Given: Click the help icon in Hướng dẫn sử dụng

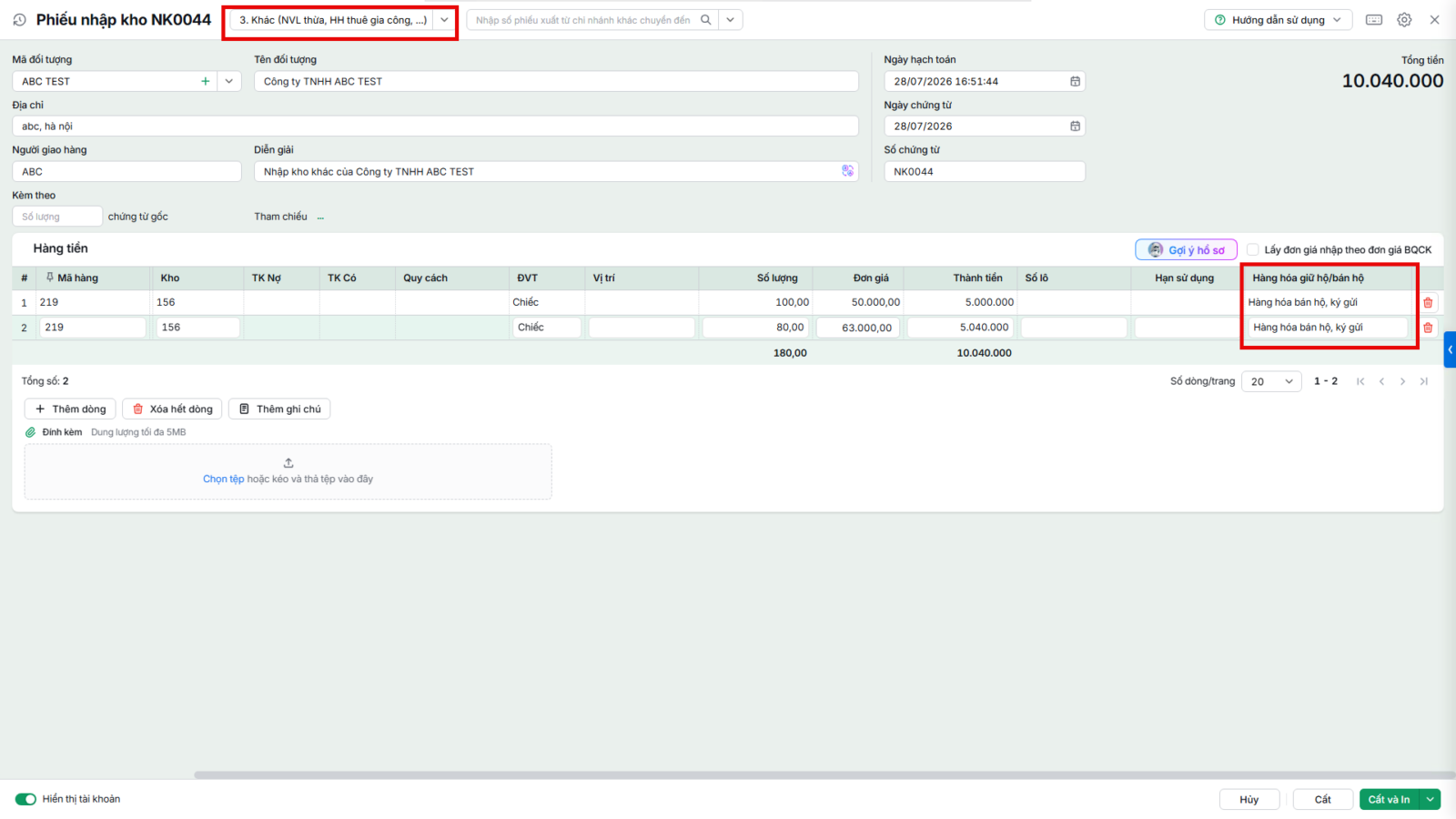Looking at the screenshot, I should point(1220,20).
